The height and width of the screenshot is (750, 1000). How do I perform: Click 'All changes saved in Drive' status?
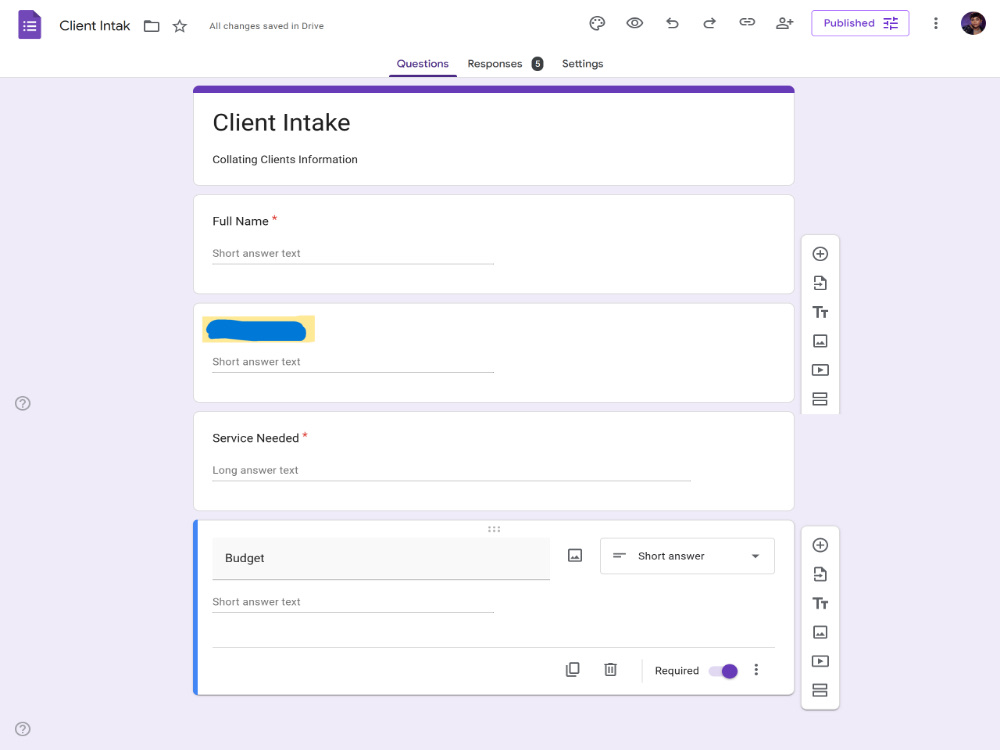tap(267, 26)
